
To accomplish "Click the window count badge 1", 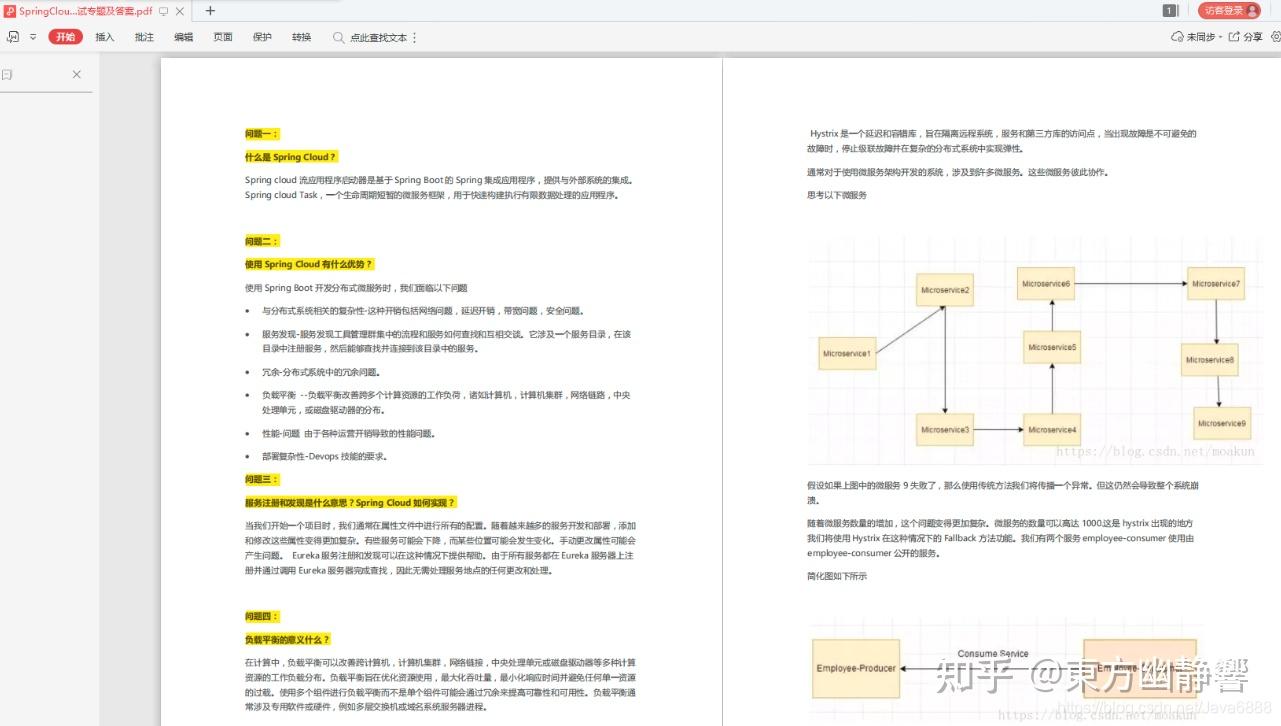I will tap(1169, 10).
